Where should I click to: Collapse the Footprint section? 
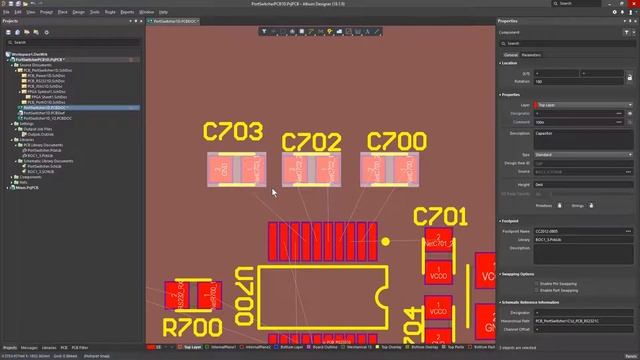500,221
